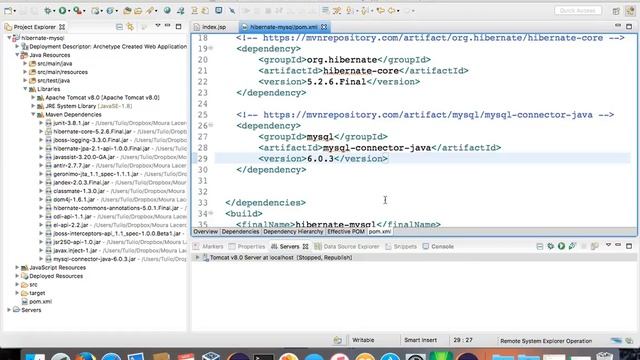Open Terminal from the macOS dock
640x360 pixels.
pyautogui.click(x=263, y=356)
